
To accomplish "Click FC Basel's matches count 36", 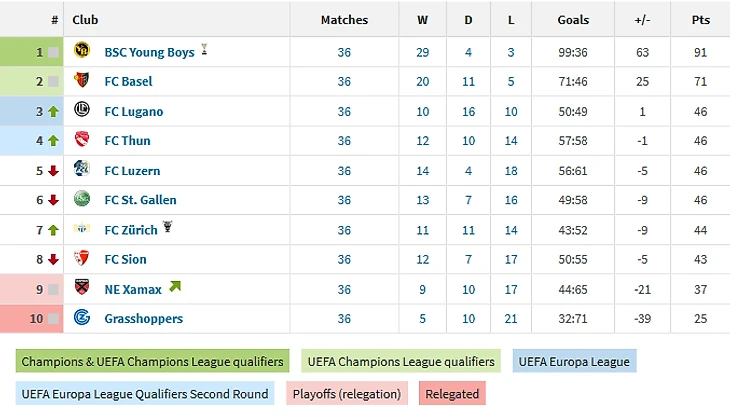I will pyautogui.click(x=344, y=82).
